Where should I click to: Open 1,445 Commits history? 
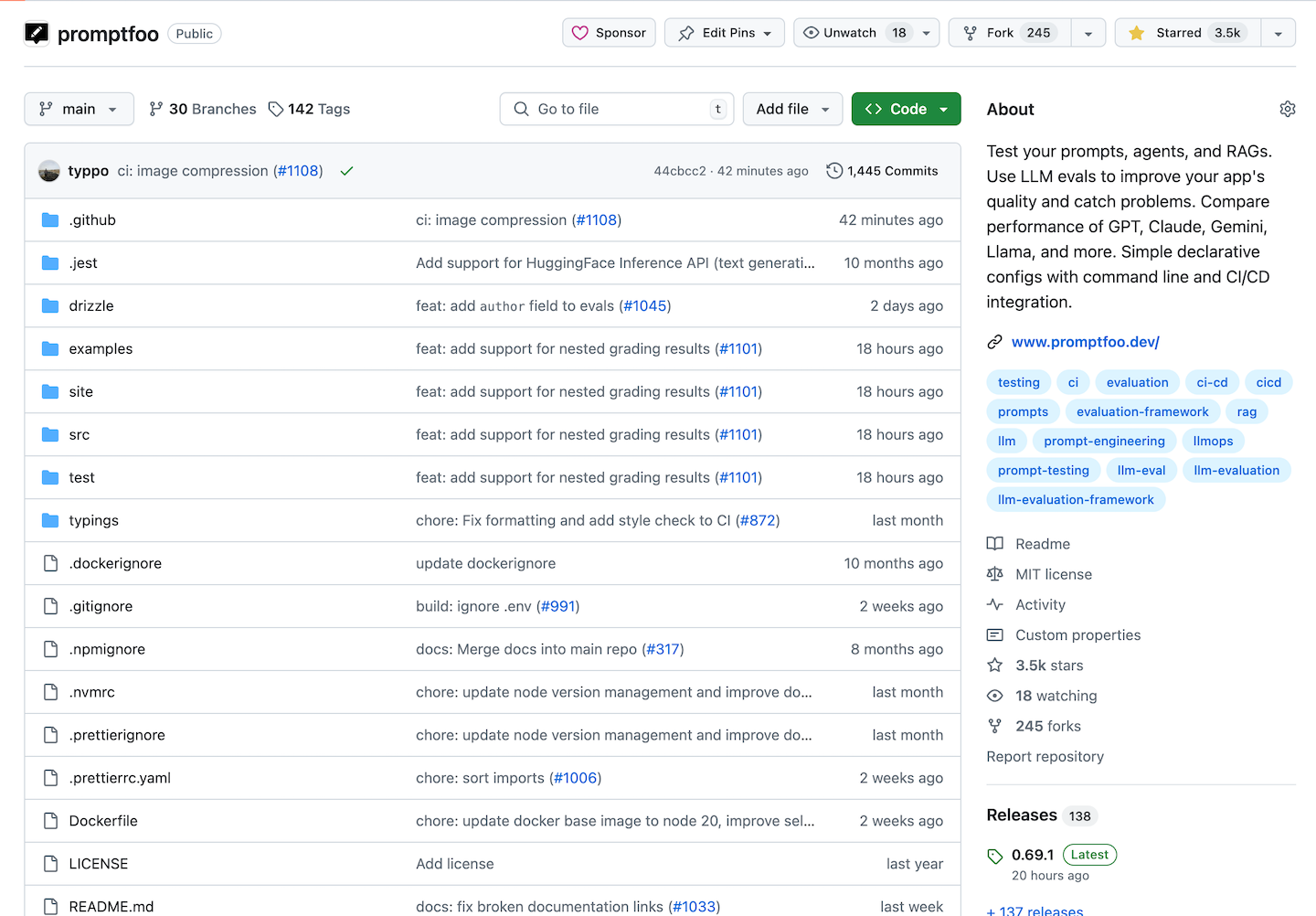pyautogui.click(x=882, y=171)
